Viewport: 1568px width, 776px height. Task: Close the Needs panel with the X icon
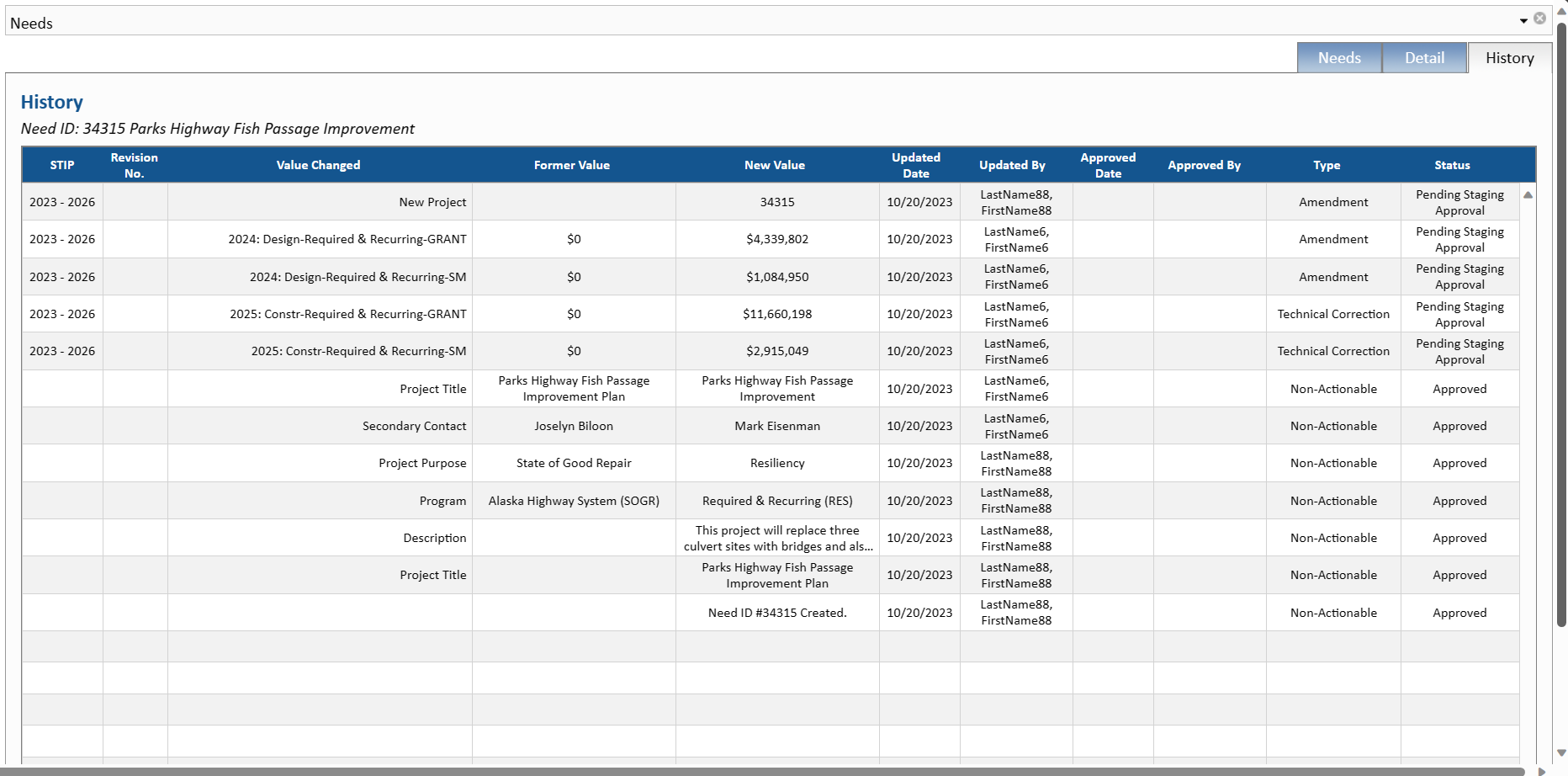tap(1539, 19)
